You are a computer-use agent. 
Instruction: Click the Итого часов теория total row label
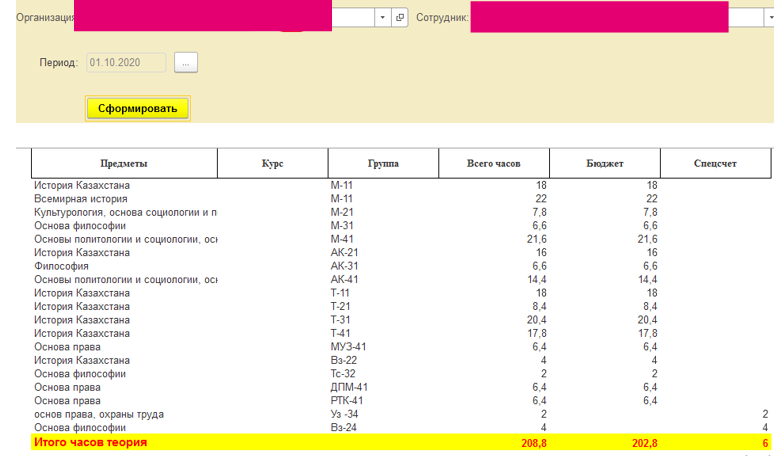[x=91, y=442]
